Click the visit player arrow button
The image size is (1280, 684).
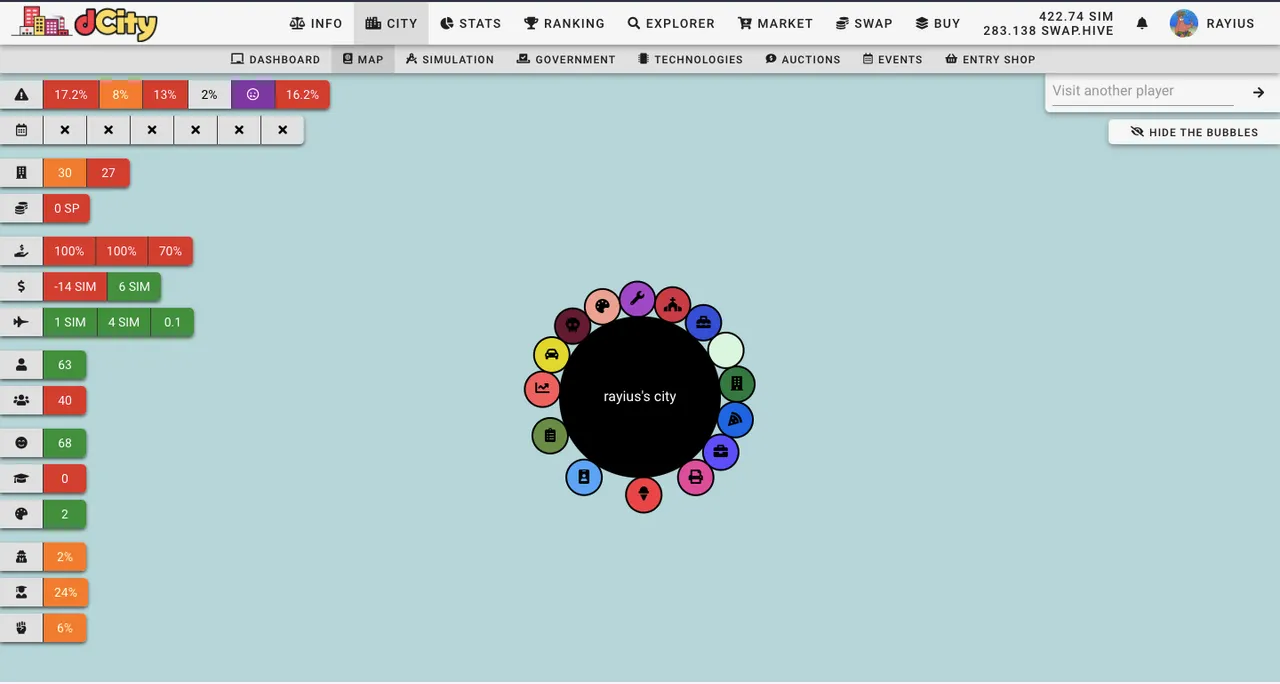pos(1258,92)
